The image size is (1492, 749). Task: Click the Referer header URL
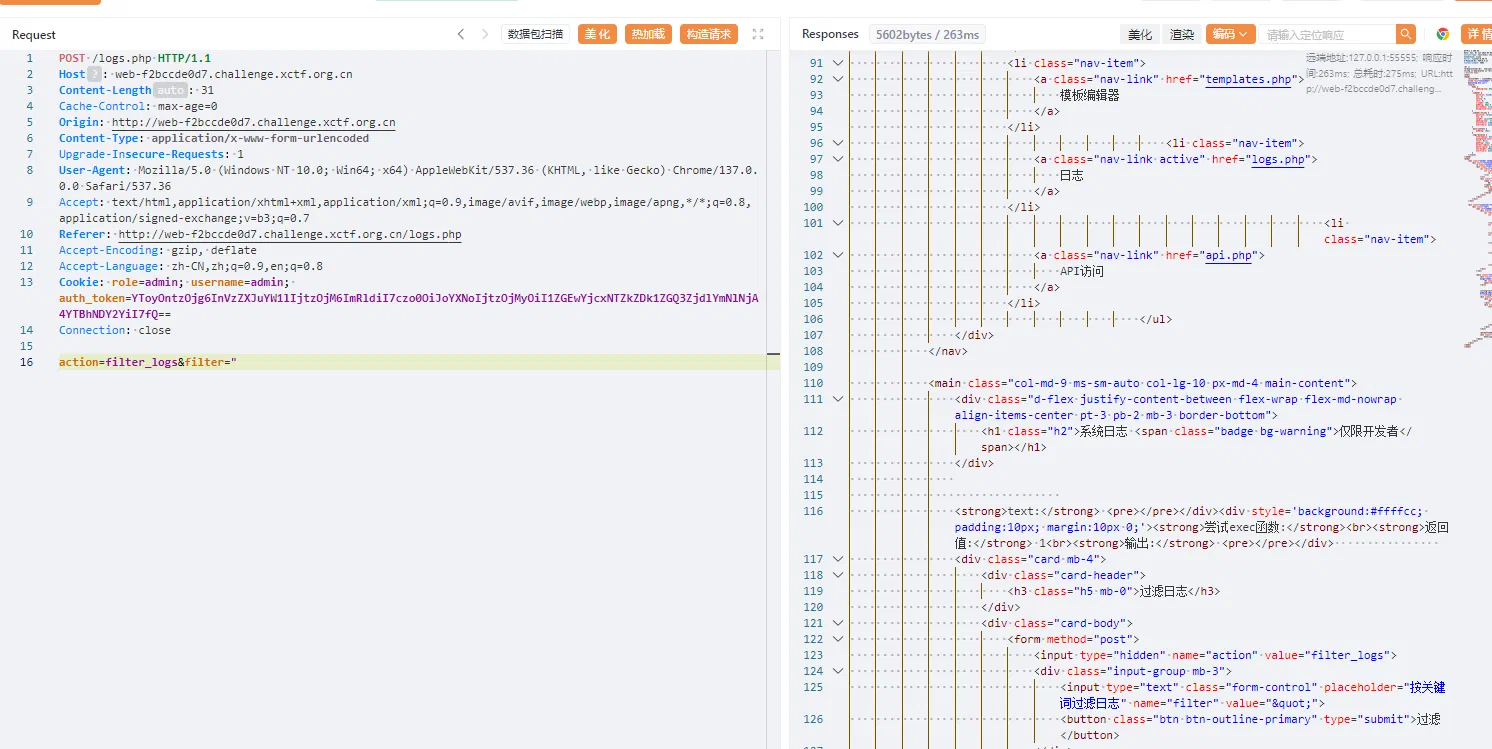[290, 234]
